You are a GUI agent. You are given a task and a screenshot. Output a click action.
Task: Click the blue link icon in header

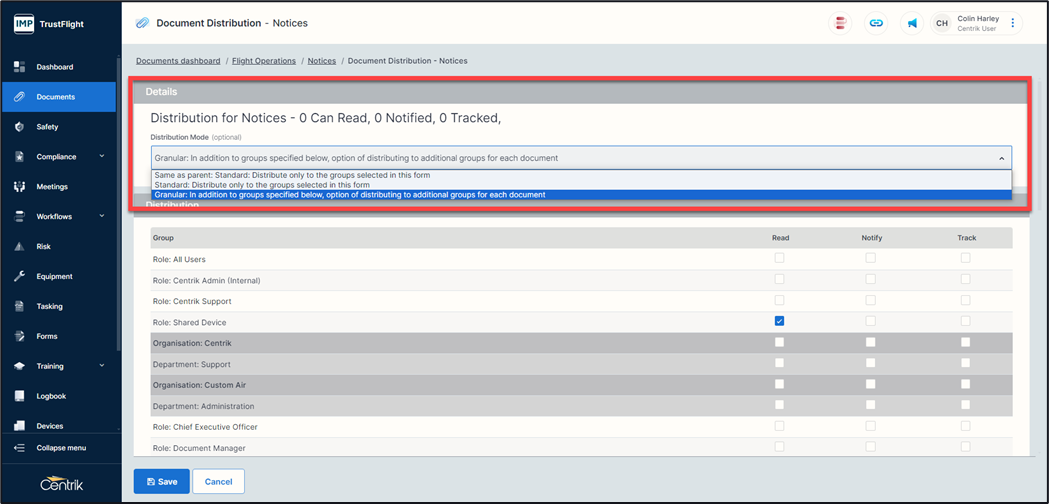click(x=876, y=23)
